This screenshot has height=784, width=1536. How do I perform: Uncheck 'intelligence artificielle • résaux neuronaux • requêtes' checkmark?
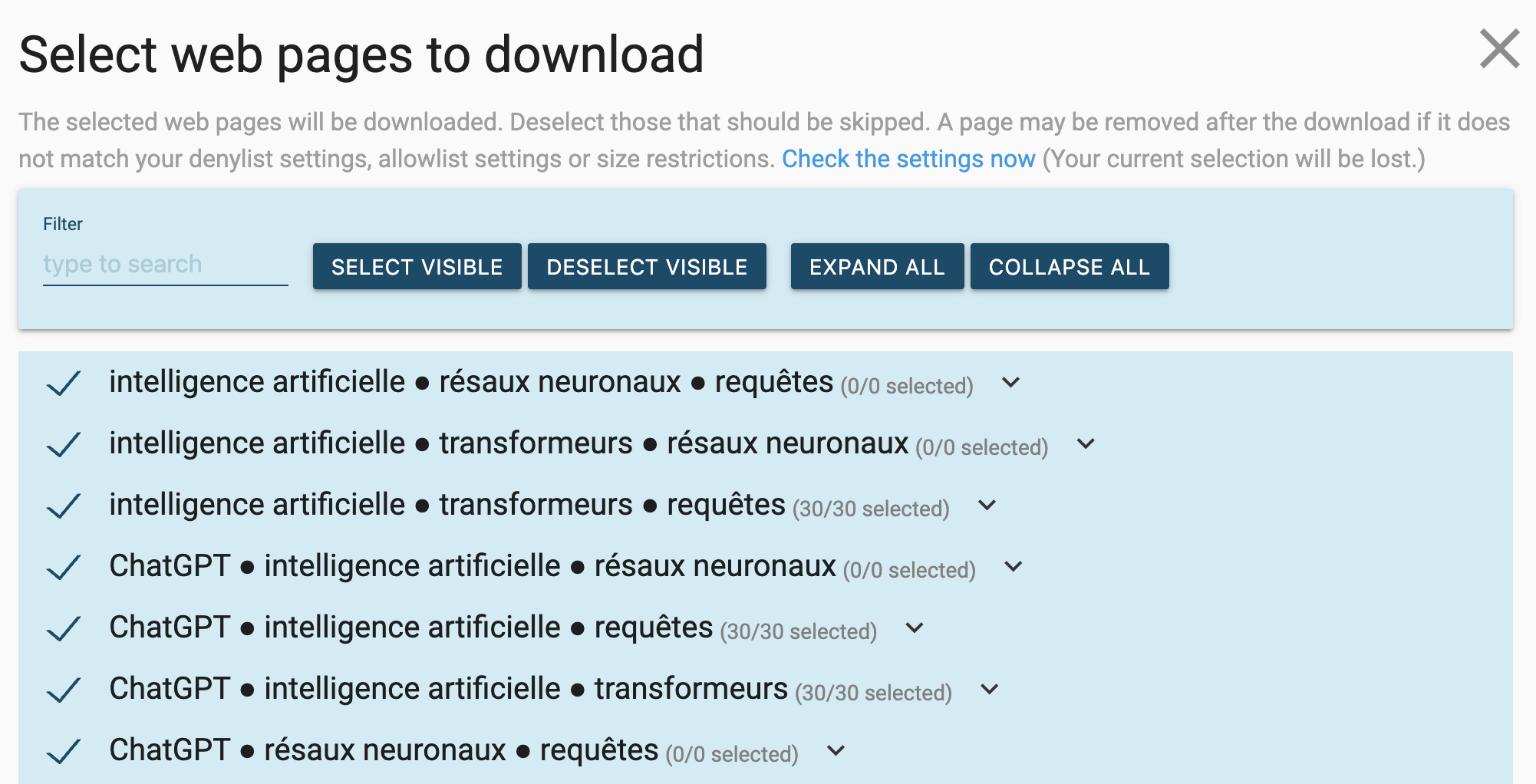(64, 383)
